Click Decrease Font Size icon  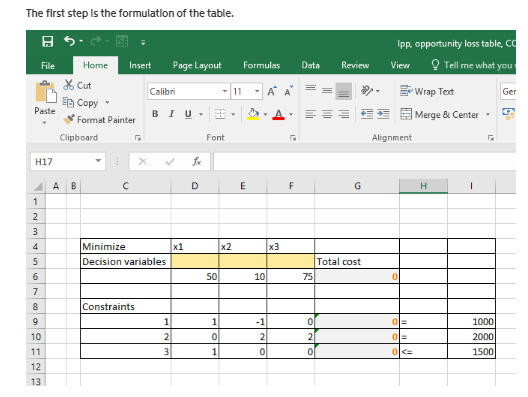tap(289, 91)
